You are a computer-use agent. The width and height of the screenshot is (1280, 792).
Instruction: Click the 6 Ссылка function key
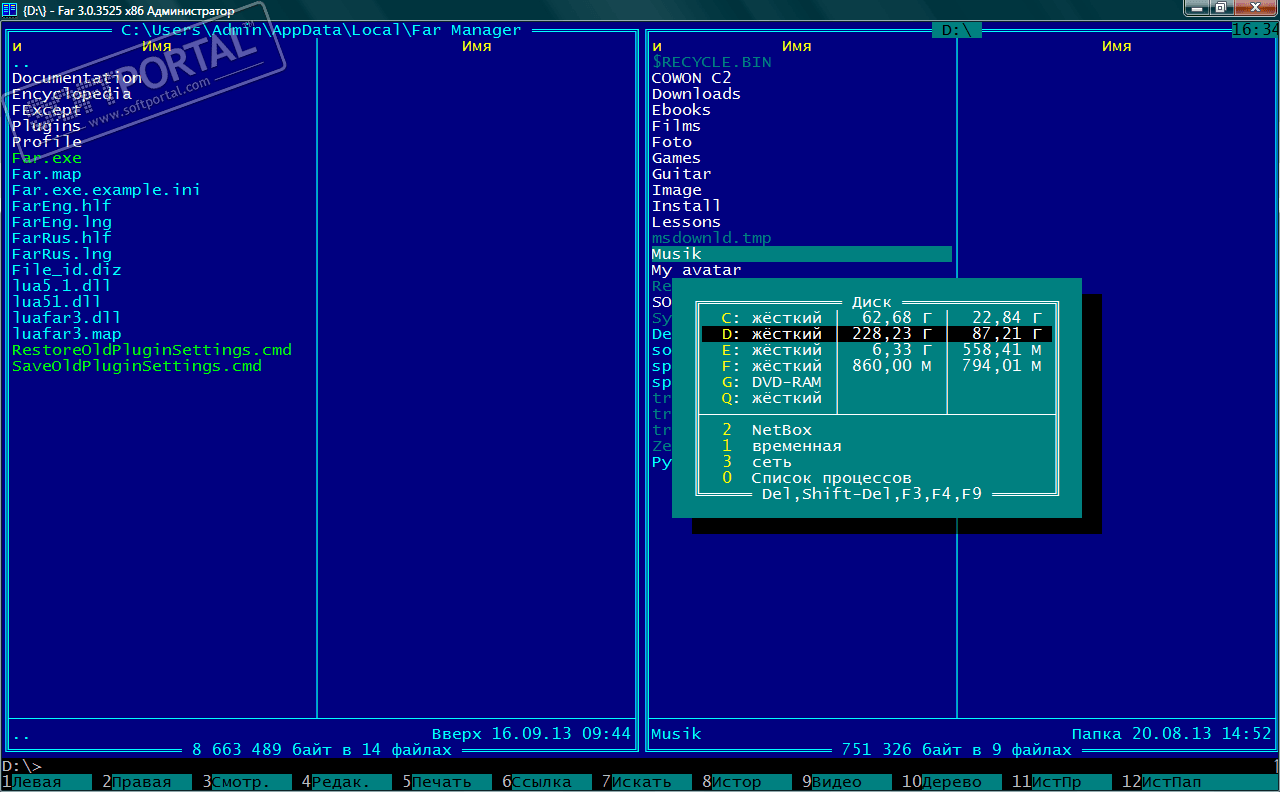(x=547, y=782)
